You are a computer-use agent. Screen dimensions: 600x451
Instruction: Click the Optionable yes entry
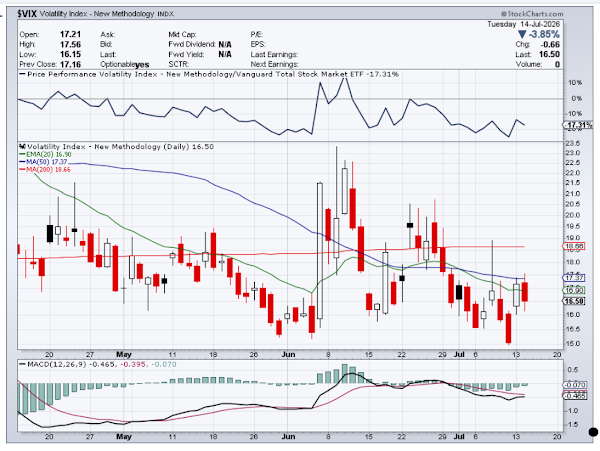[125, 65]
